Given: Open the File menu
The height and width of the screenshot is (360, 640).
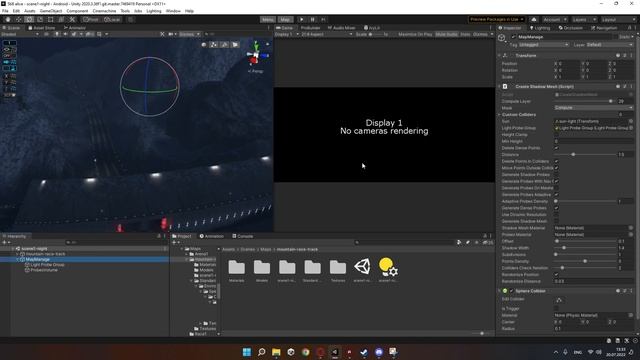Looking at the screenshot, I should 5,11.
